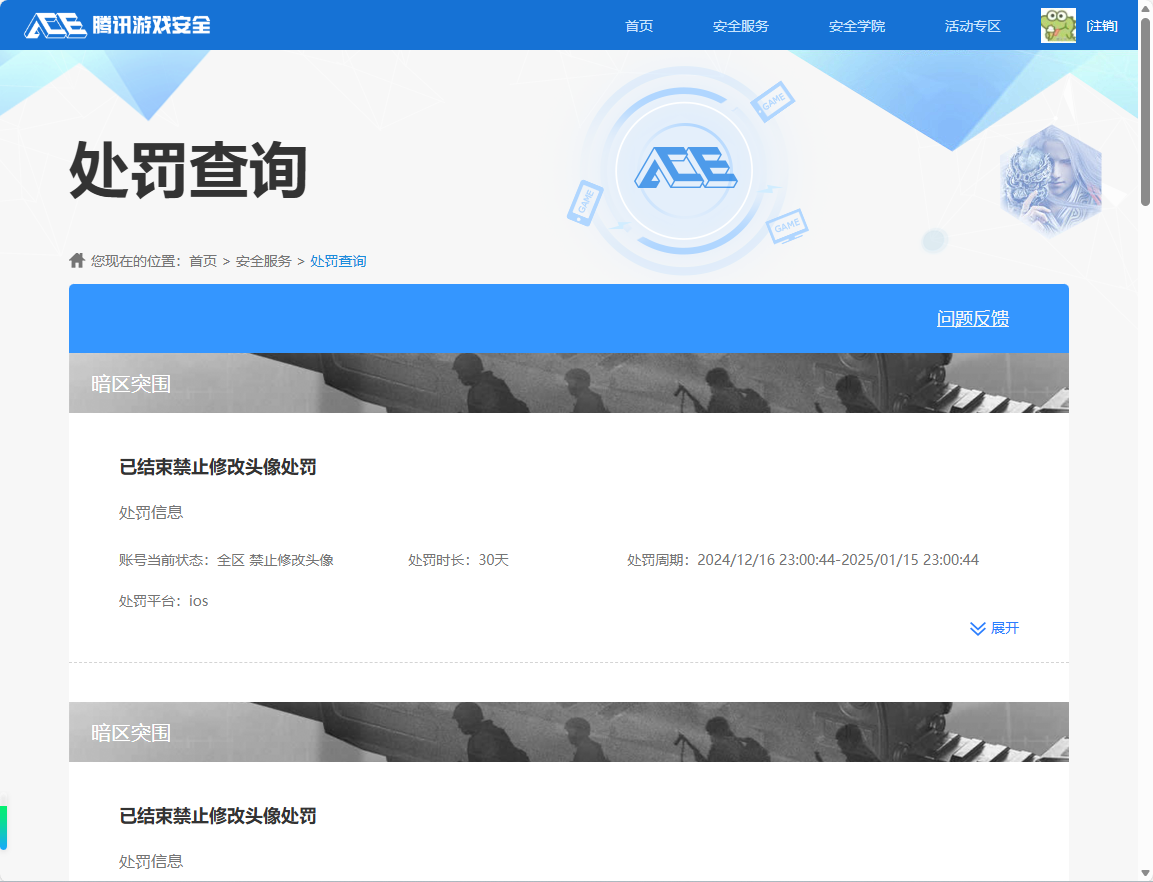Click the scrollbar up arrow
This screenshot has height=882, width=1153.
1145,8
